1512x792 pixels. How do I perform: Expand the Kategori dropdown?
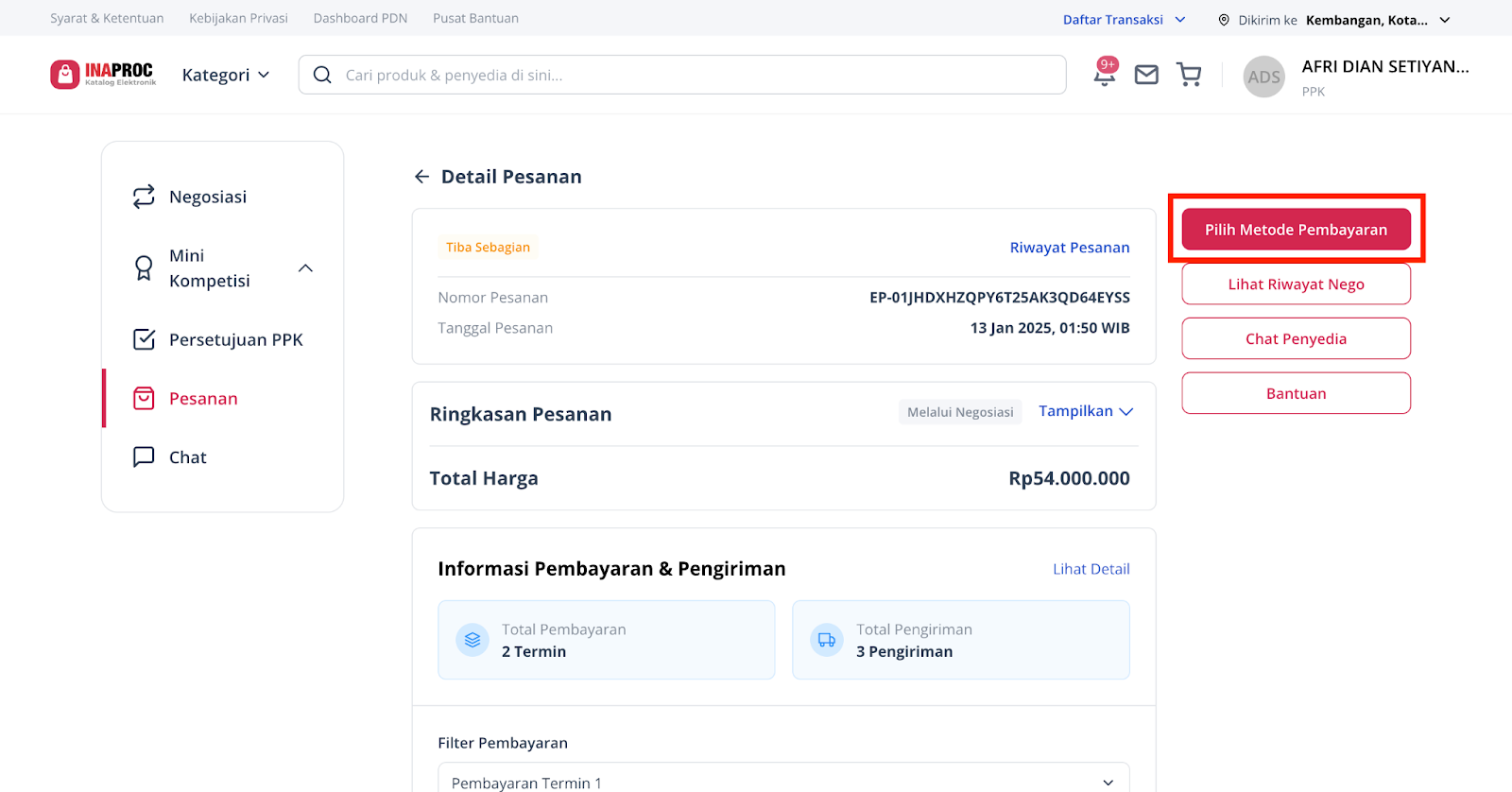click(x=226, y=75)
